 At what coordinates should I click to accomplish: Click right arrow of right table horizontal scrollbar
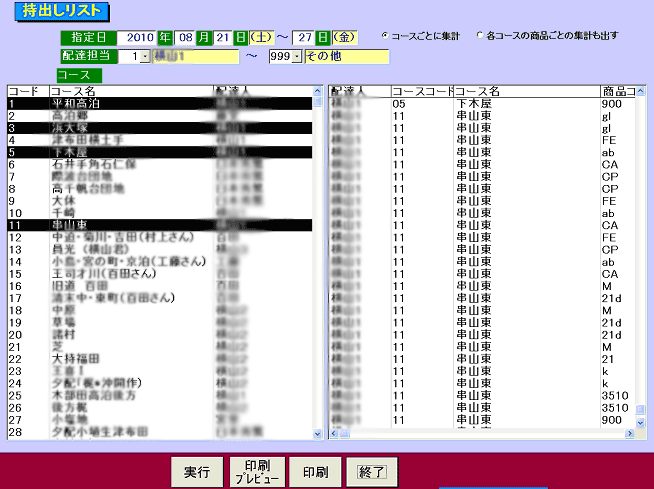[x=628, y=435]
